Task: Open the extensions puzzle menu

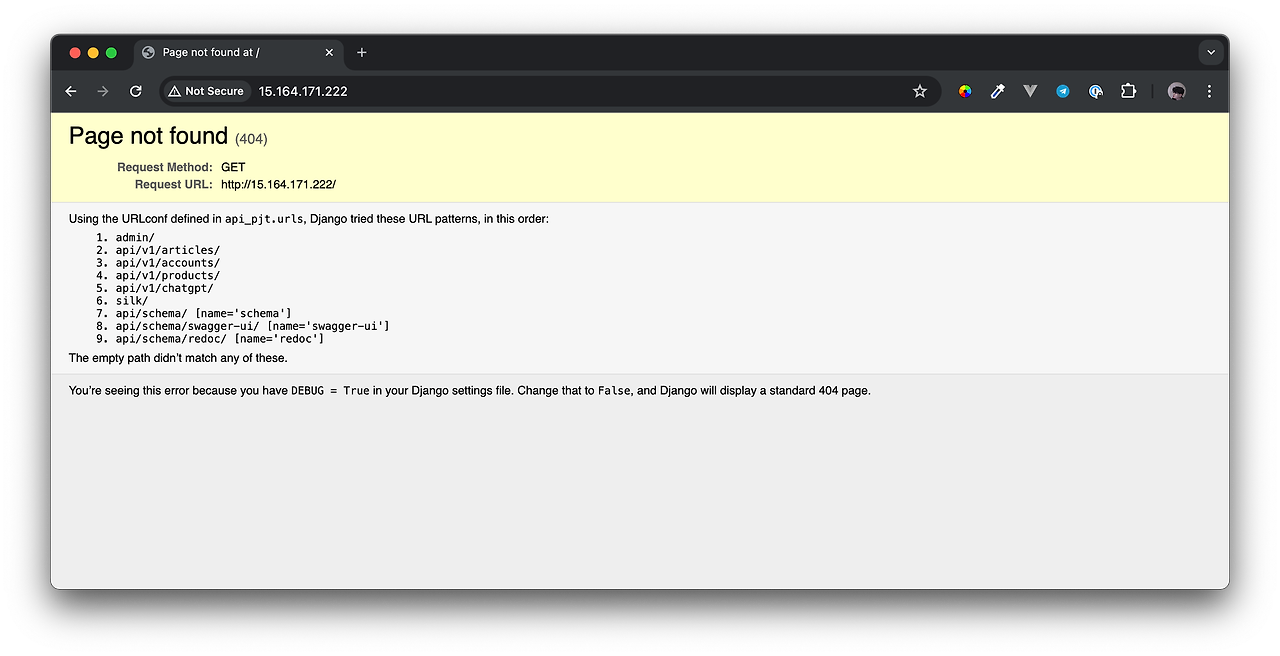Action: tap(1128, 91)
